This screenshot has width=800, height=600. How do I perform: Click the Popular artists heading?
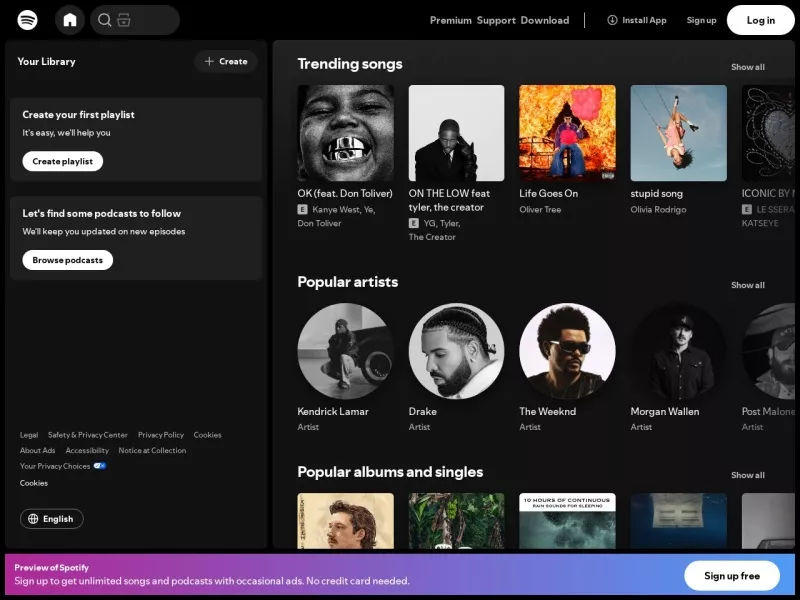[x=347, y=282]
